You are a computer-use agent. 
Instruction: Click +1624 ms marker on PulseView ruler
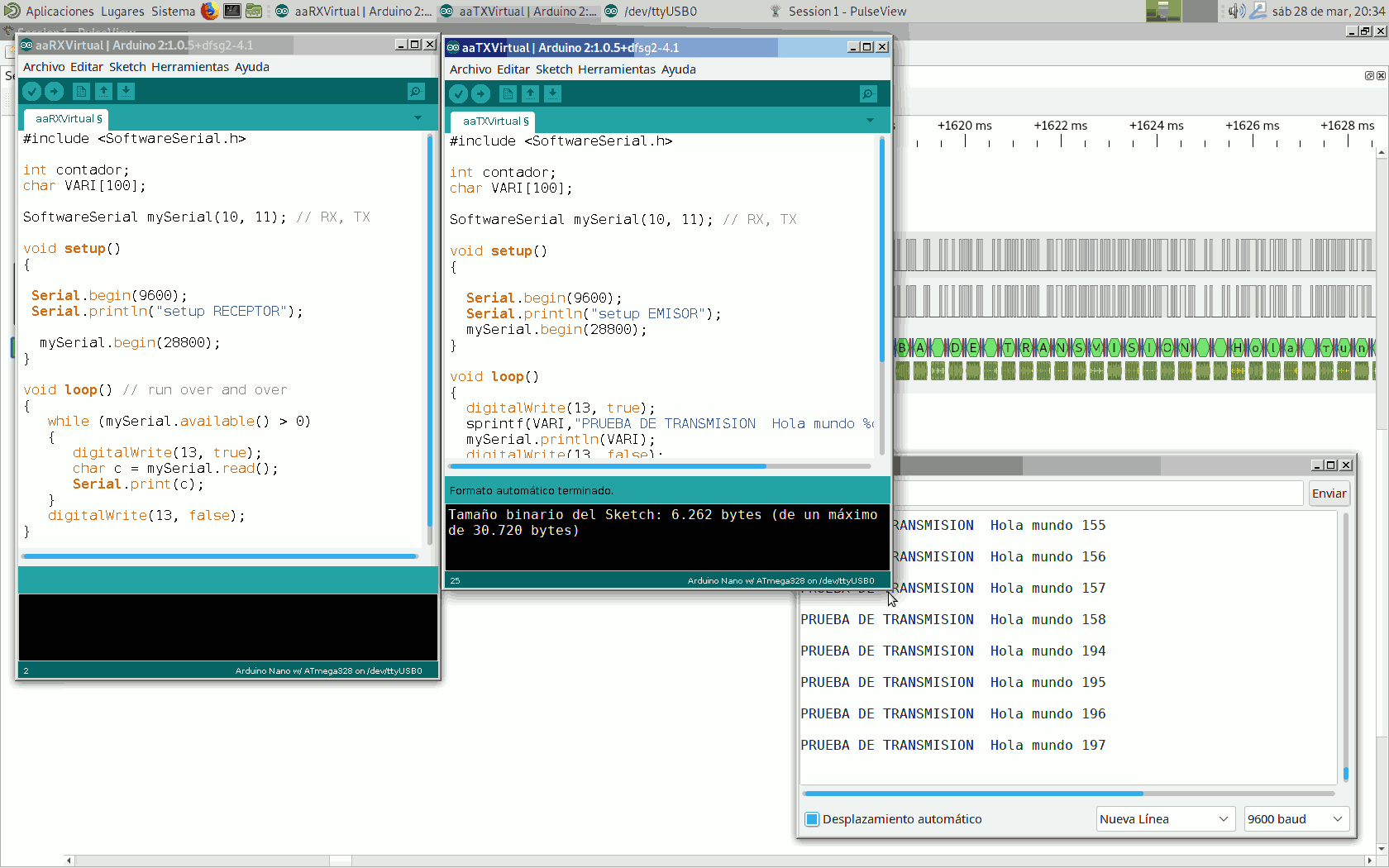[x=1156, y=126]
